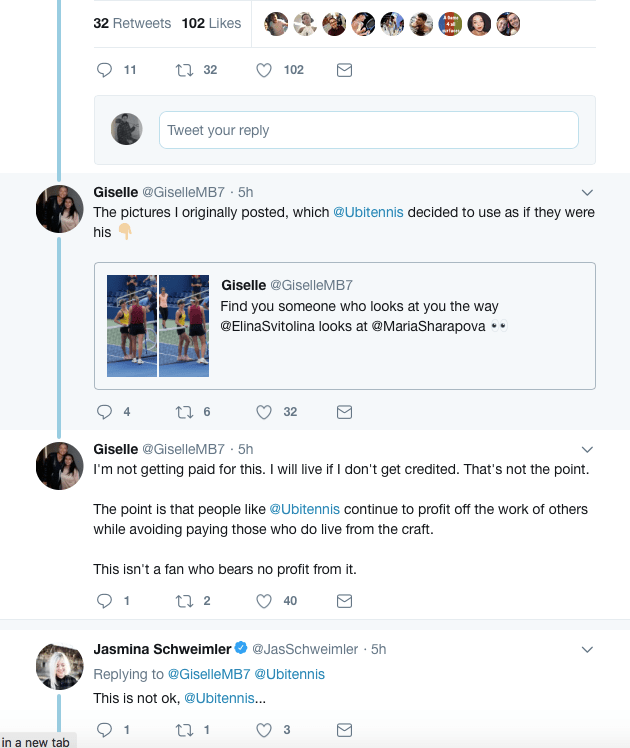Screen dimensions: 630x748
Task: Reply to Jasmina Schweimler's tweet
Action: [x=104, y=730]
